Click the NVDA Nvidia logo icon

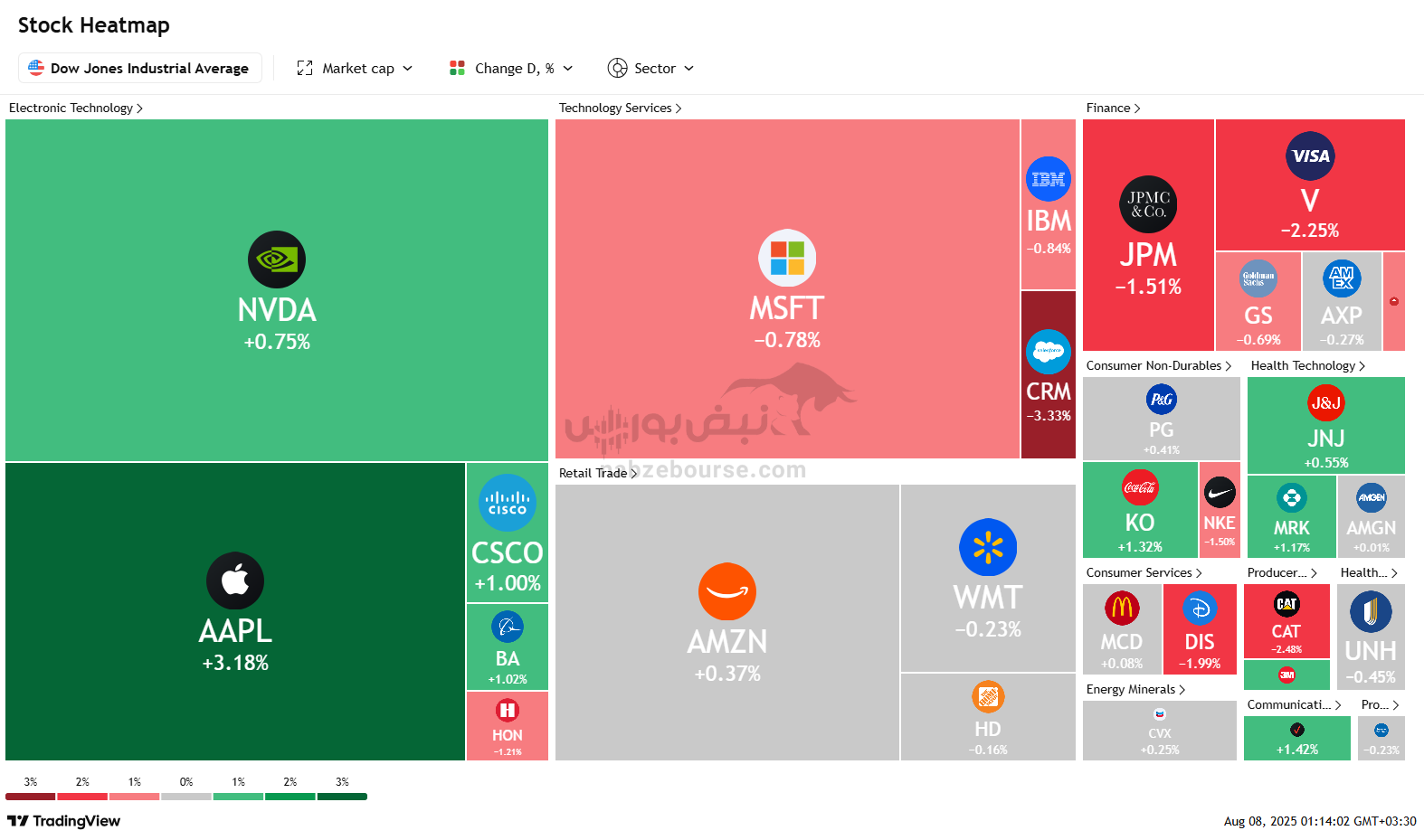tap(277, 260)
